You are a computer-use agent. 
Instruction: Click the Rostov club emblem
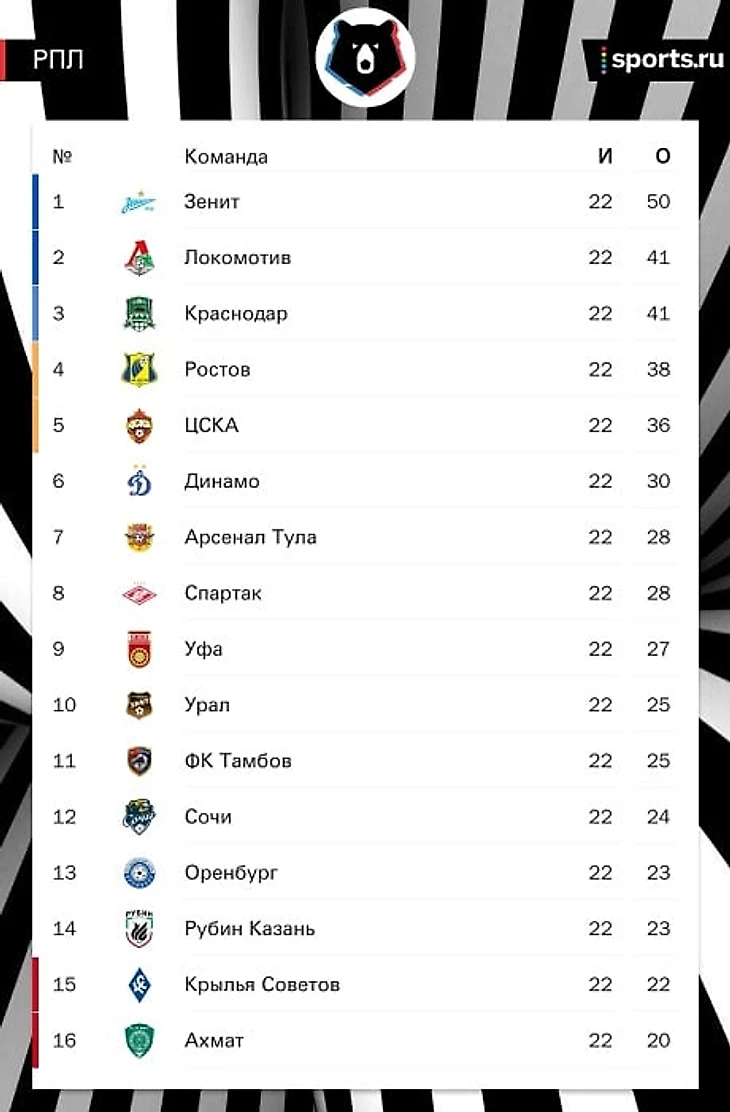point(139,370)
